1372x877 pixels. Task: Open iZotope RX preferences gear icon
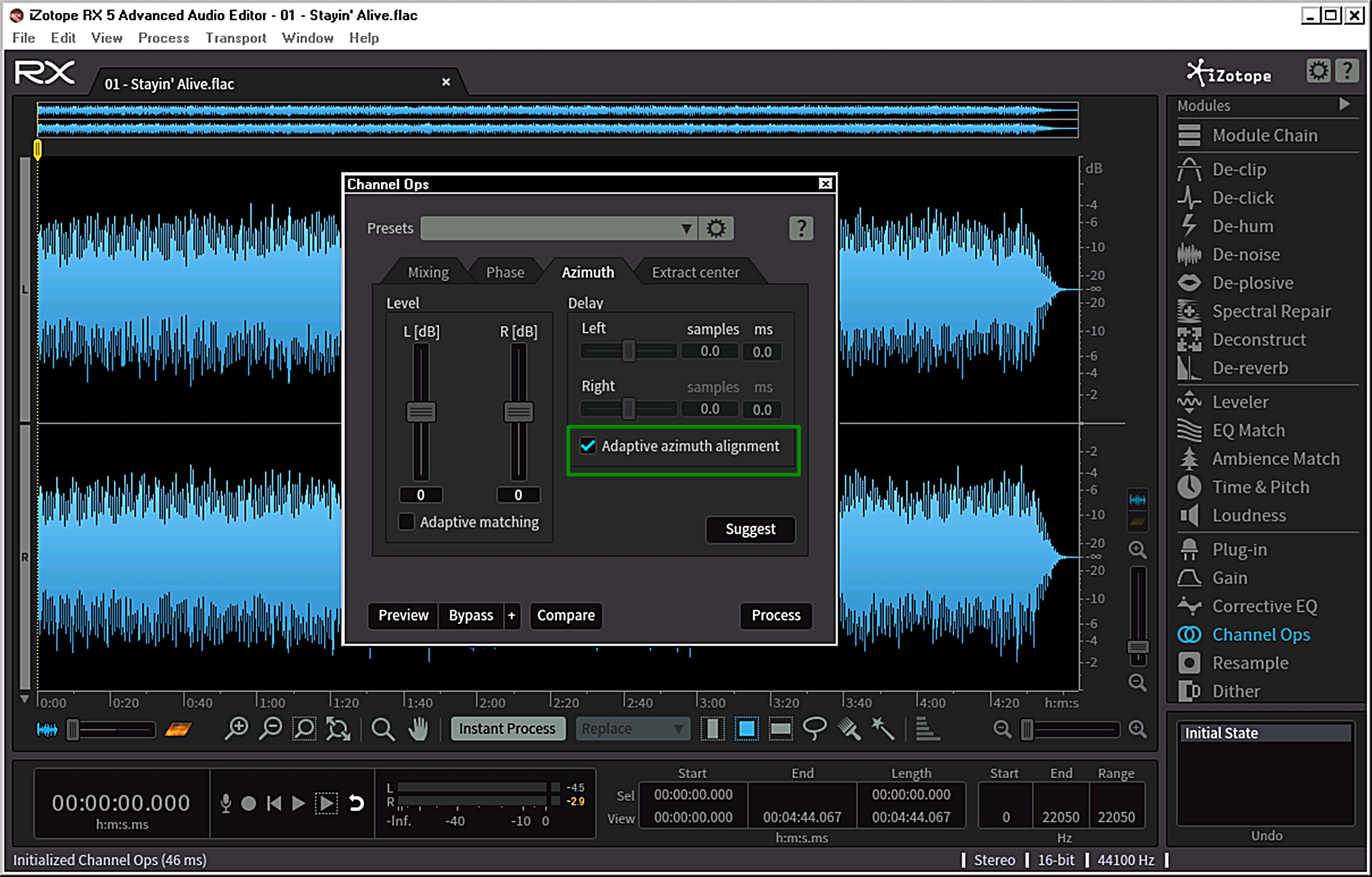pyautogui.click(x=1318, y=71)
